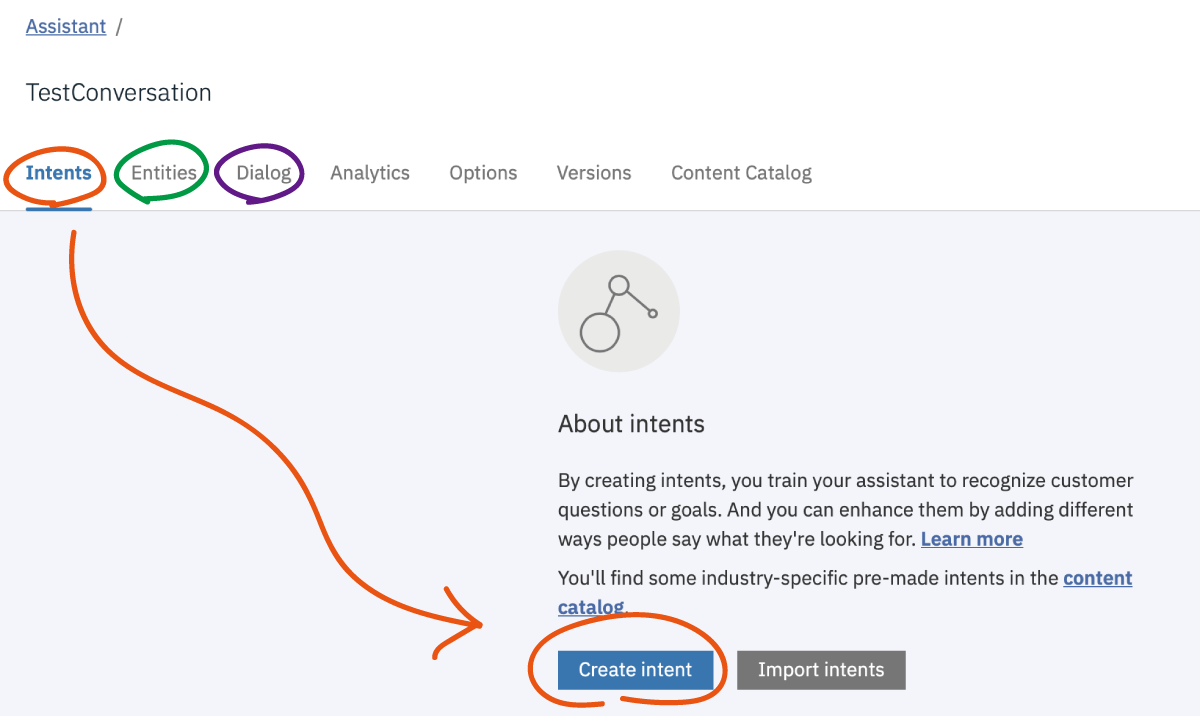Click the first paragraph under About intents

click(x=845, y=509)
